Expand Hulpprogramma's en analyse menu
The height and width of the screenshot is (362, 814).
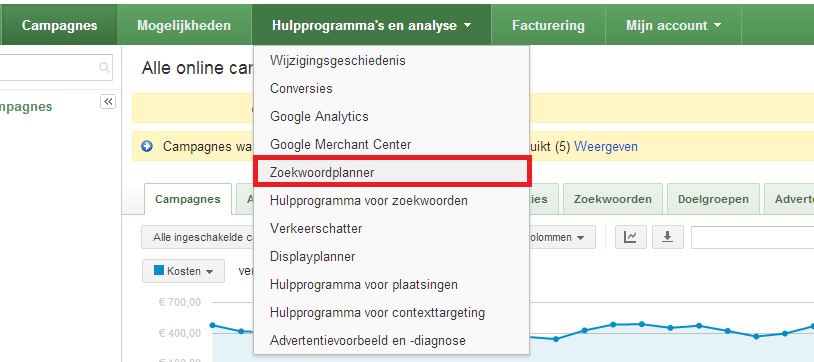pos(371,25)
